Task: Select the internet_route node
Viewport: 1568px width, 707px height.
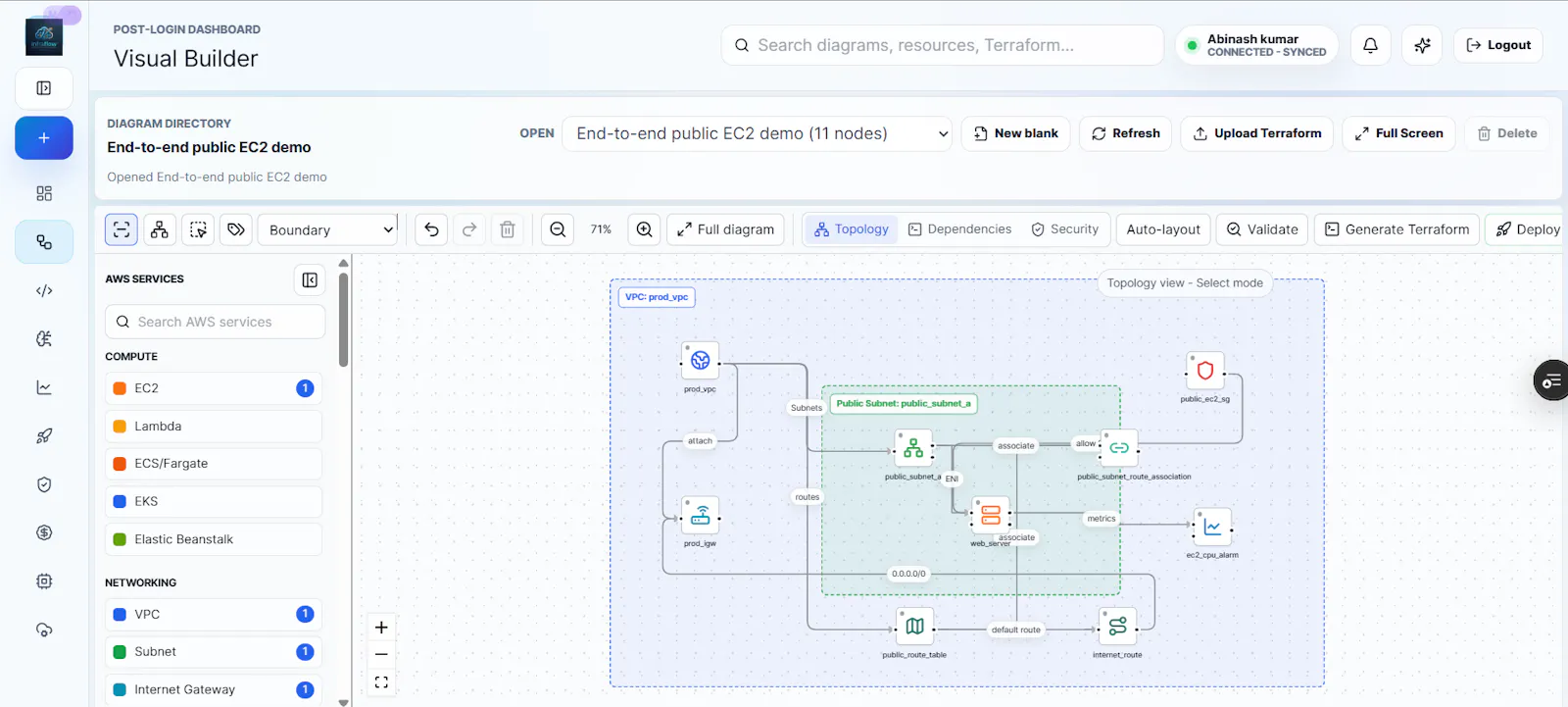Action: point(1117,627)
